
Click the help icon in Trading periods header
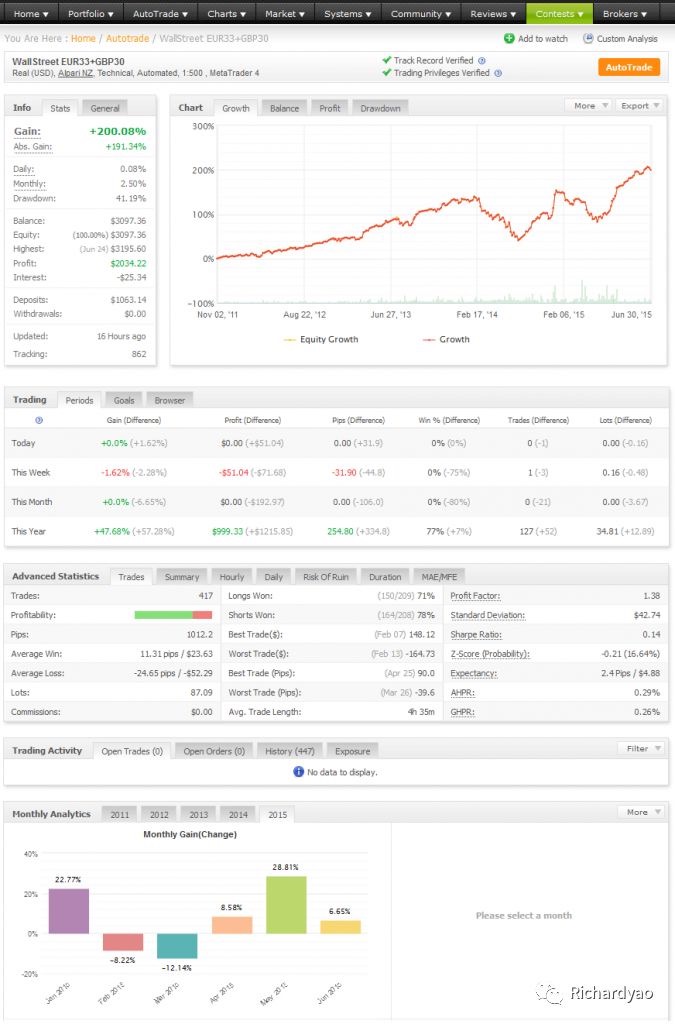39,421
